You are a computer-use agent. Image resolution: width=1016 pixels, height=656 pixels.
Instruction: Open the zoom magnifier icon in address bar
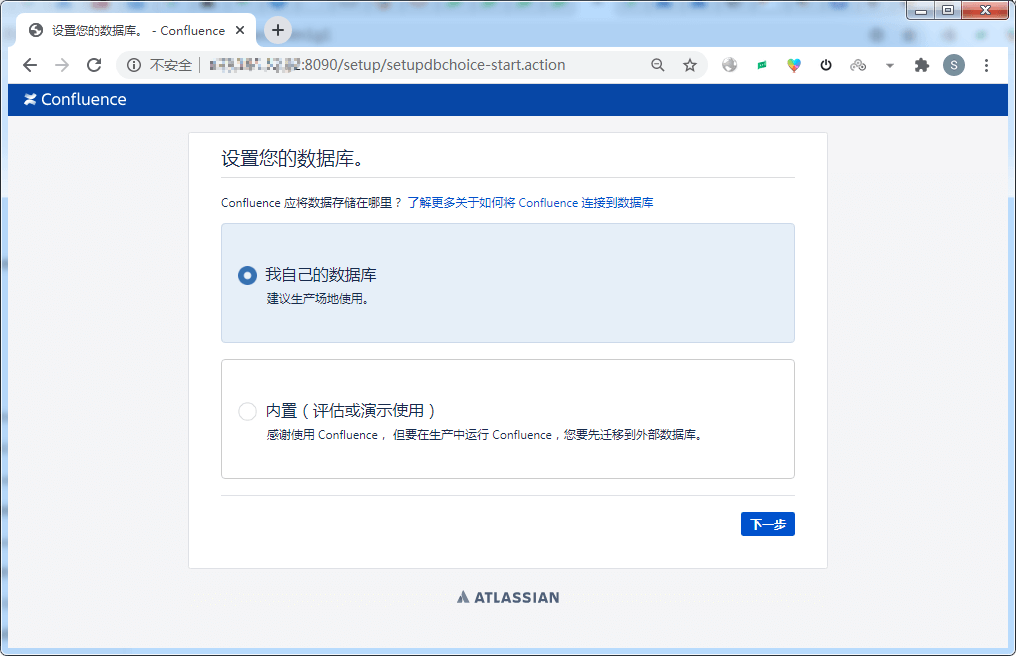pyautogui.click(x=658, y=65)
